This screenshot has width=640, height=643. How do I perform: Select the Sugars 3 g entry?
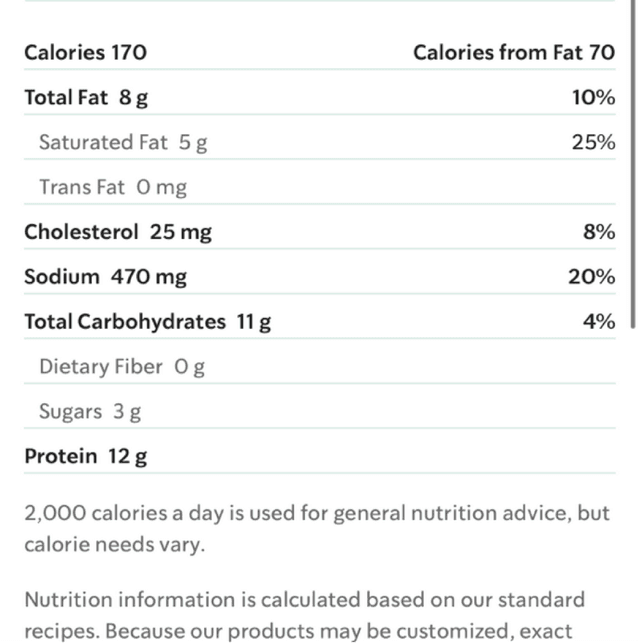90,411
